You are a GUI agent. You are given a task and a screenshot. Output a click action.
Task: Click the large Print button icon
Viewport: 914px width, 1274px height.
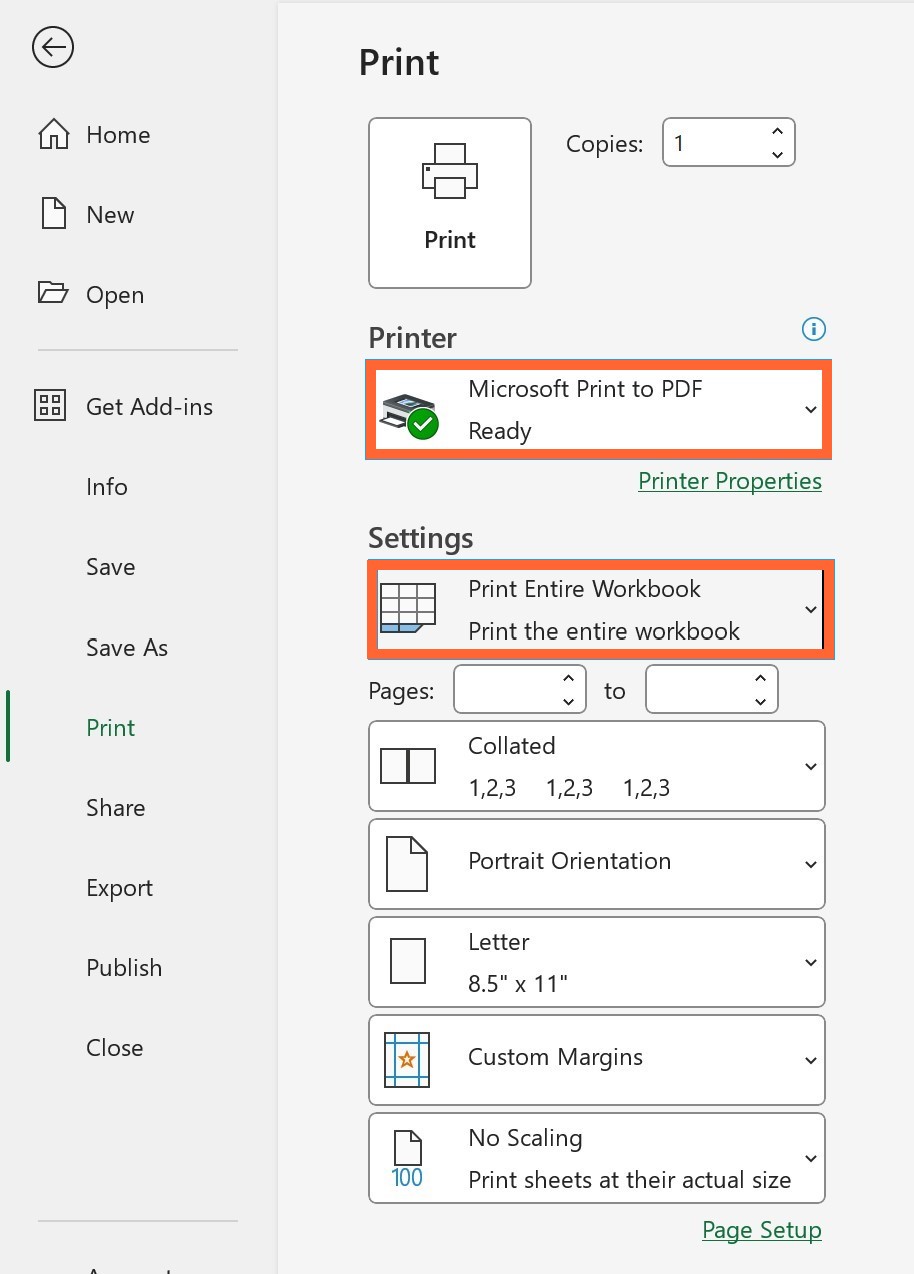coord(449,175)
